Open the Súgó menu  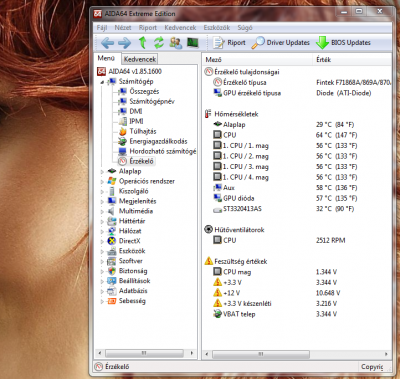click(x=245, y=28)
